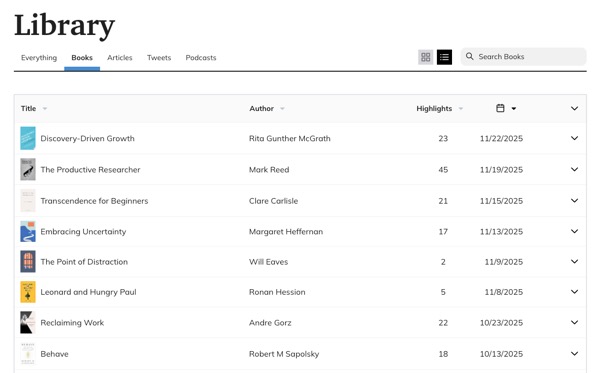Open the book Discovery-Driven Growth
The image size is (600, 373).
point(88,138)
